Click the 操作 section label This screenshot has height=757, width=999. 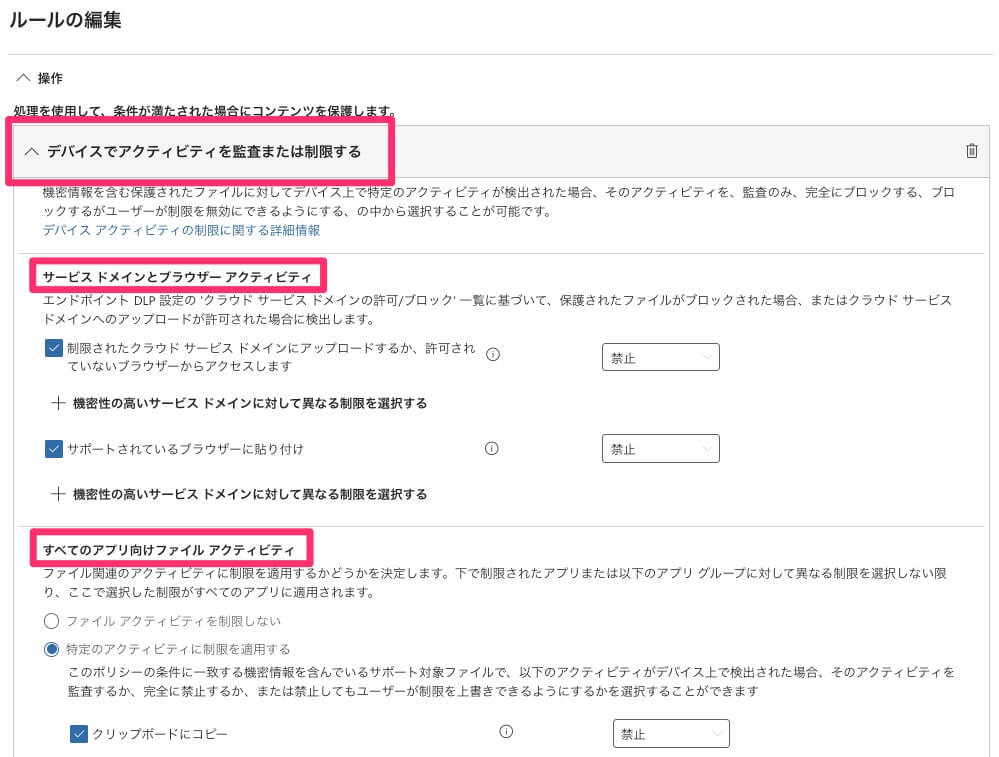coord(50,78)
